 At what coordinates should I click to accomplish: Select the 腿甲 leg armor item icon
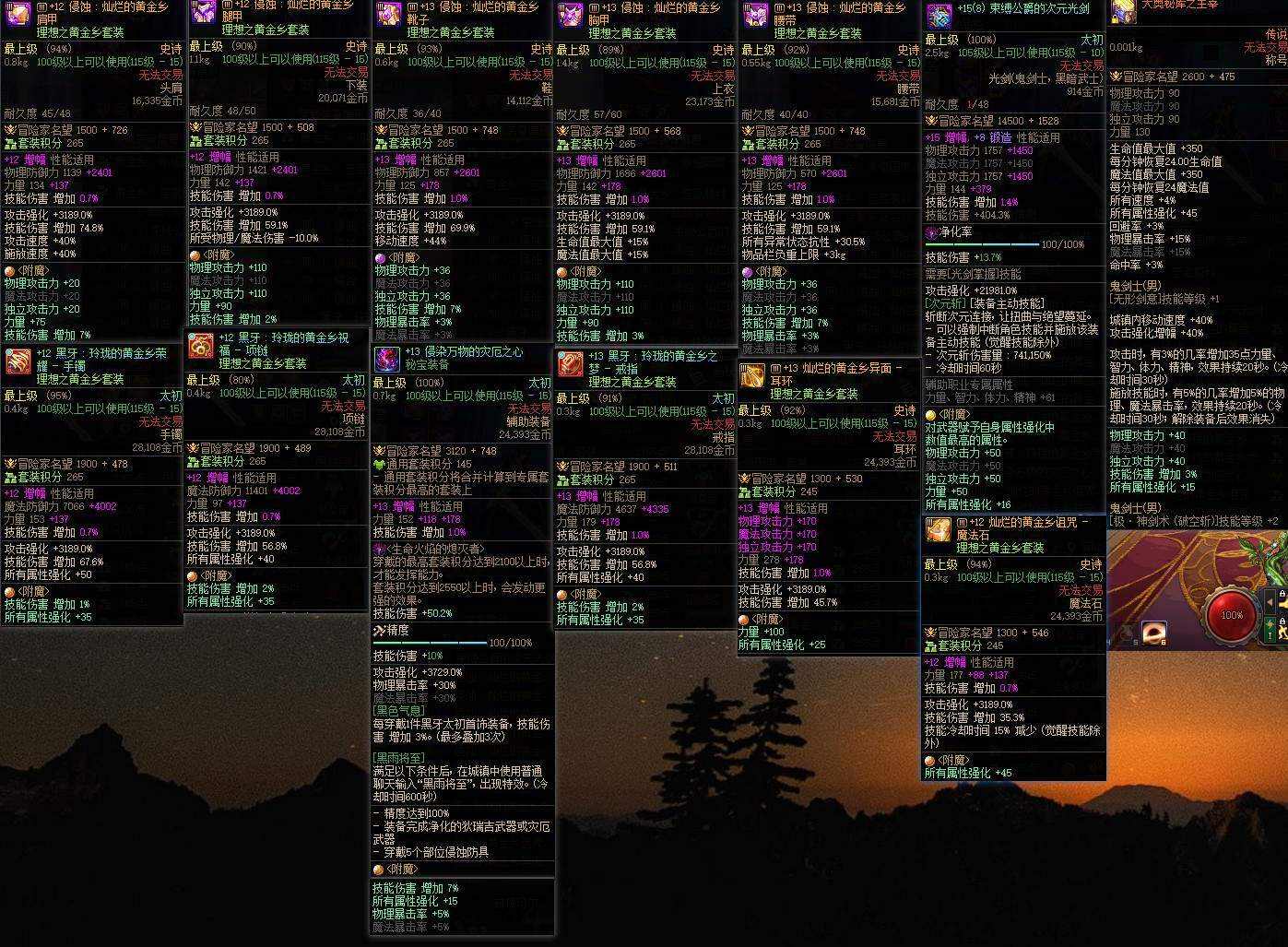coord(203,13)
